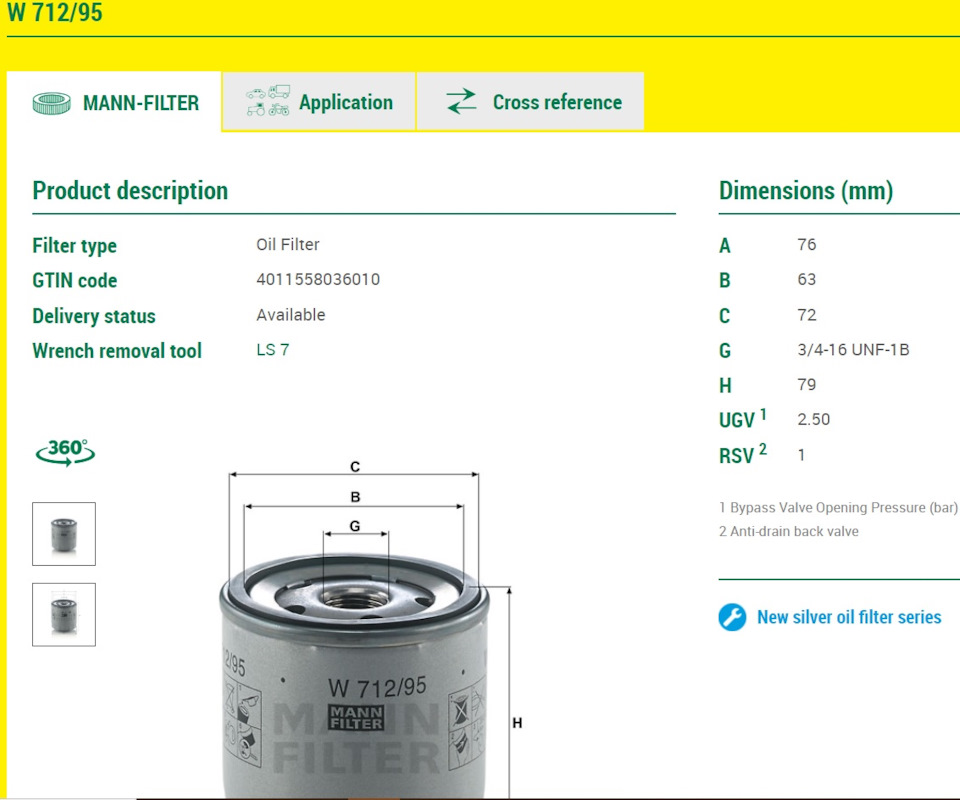Image resolution: width=960 pixels, height=800 pixels.
Task: Click the G dimension label on the drawing
Action: pyautogui.click(x=355, y=526)
